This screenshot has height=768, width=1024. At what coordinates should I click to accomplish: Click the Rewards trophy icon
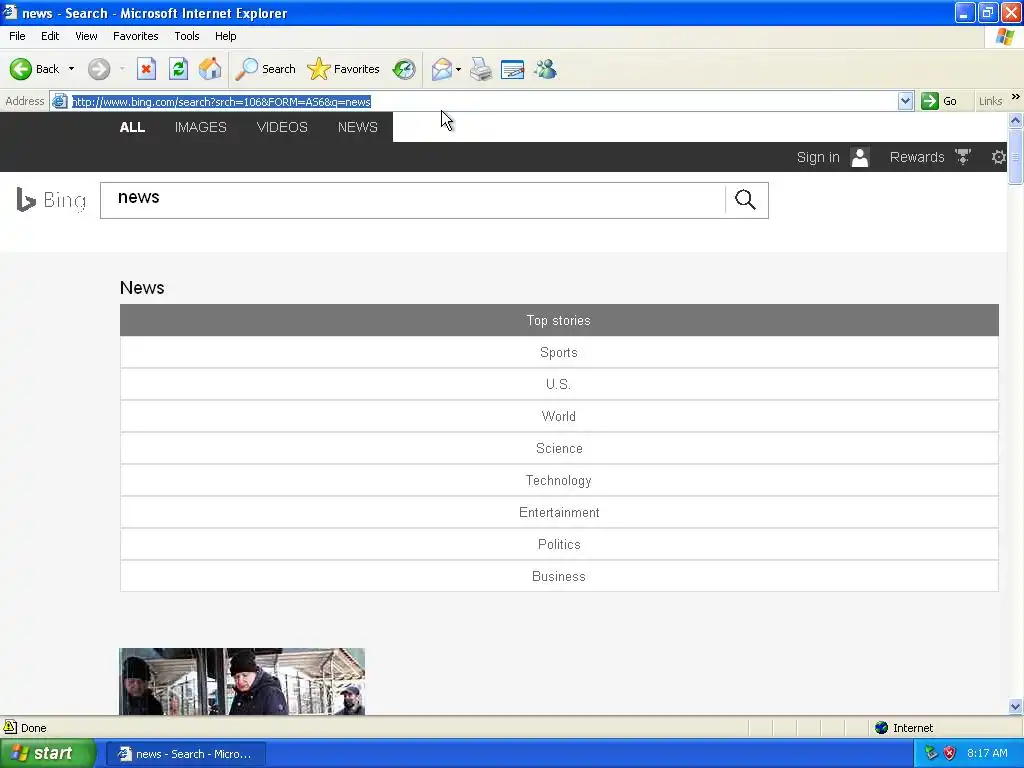click(963, 157)
